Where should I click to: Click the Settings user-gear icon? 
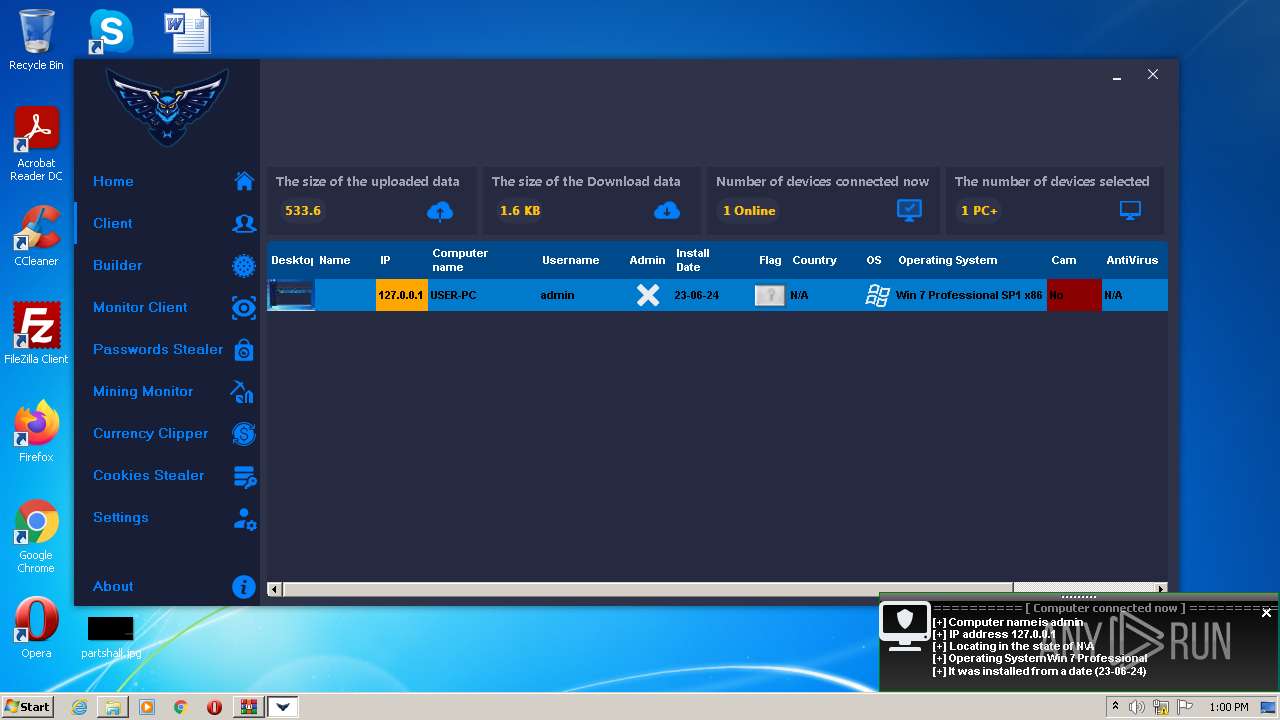pos(244,519)
